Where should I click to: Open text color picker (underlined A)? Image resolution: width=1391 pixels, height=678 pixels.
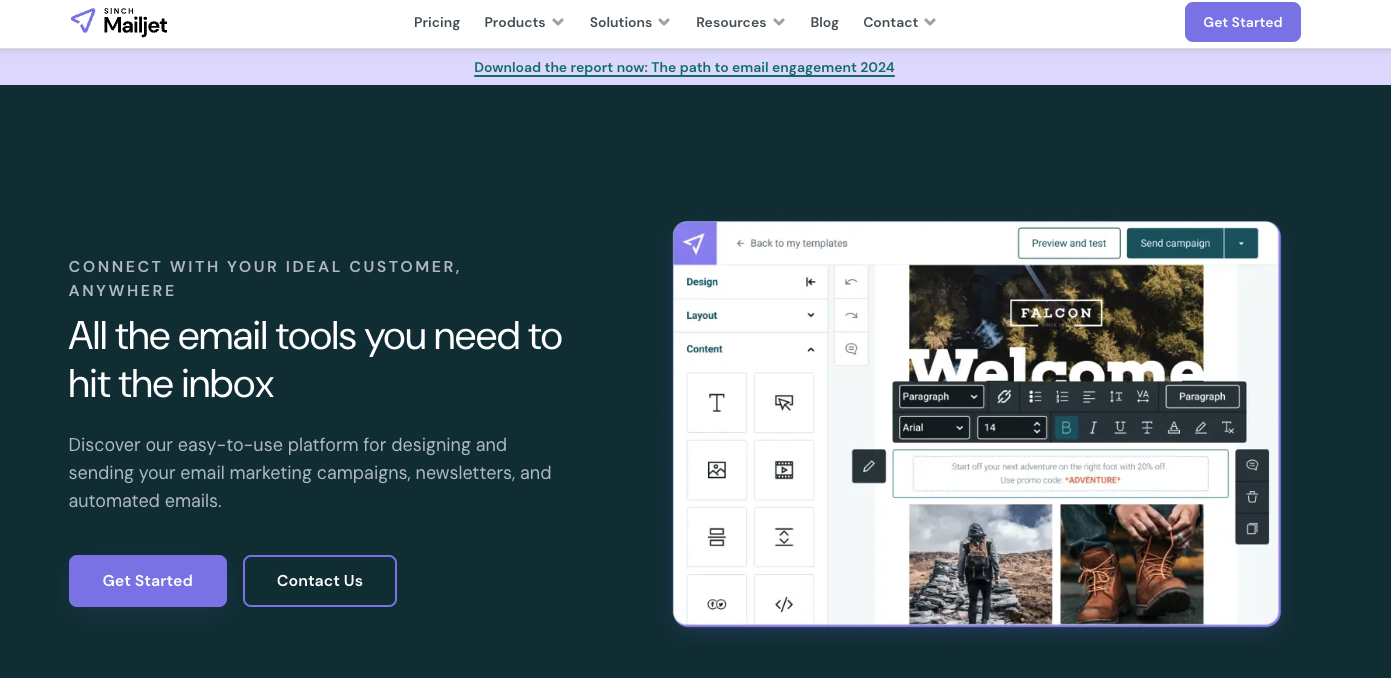tap(1174, 428)
